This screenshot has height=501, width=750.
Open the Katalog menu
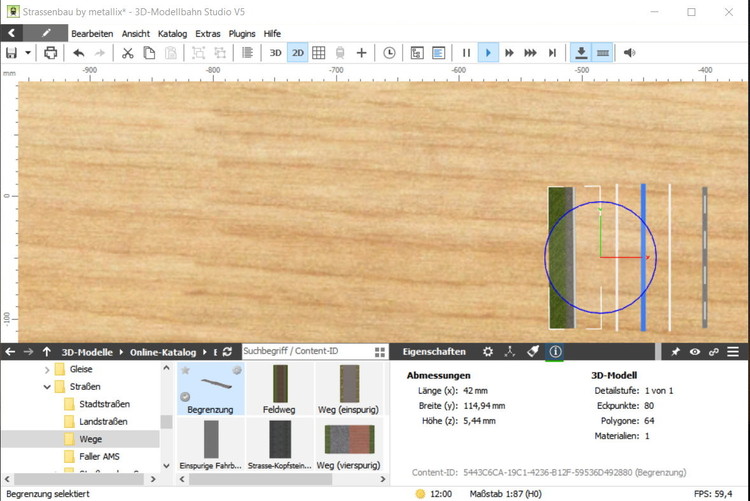pos(172,33)
